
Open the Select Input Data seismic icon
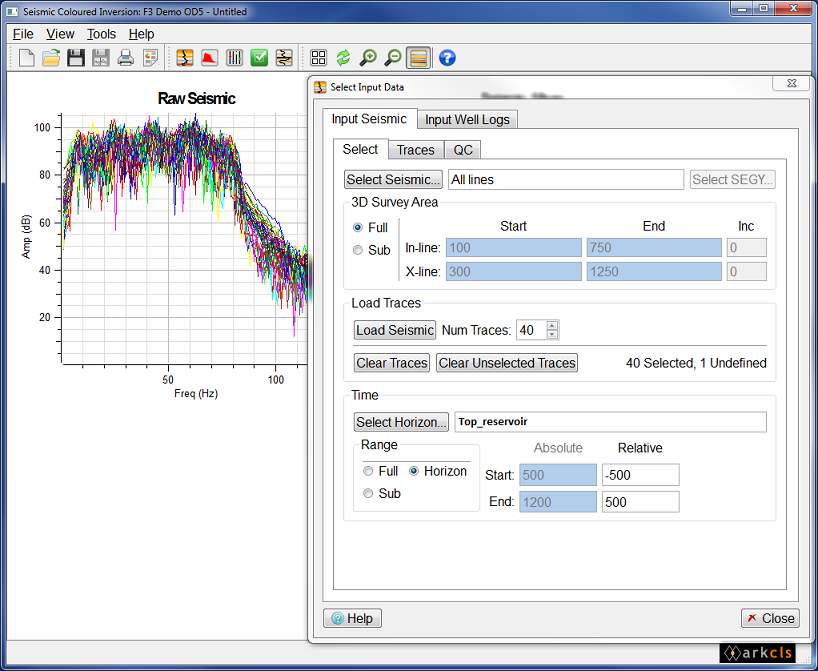185,57
